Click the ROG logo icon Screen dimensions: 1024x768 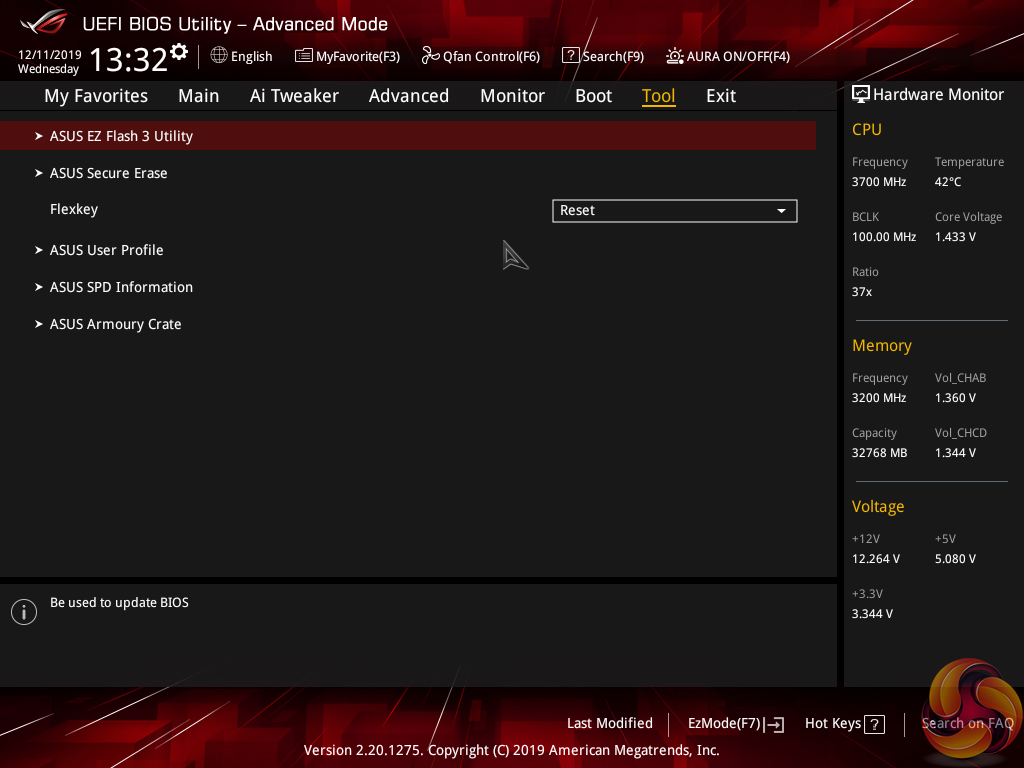tap(43, 22)
